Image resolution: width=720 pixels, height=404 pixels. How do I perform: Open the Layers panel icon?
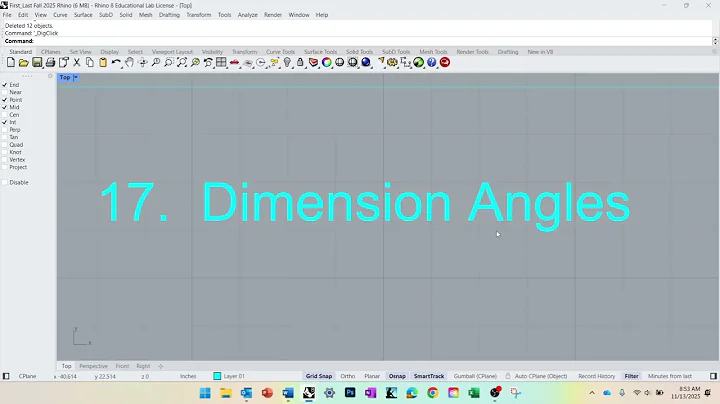(313, 62)
